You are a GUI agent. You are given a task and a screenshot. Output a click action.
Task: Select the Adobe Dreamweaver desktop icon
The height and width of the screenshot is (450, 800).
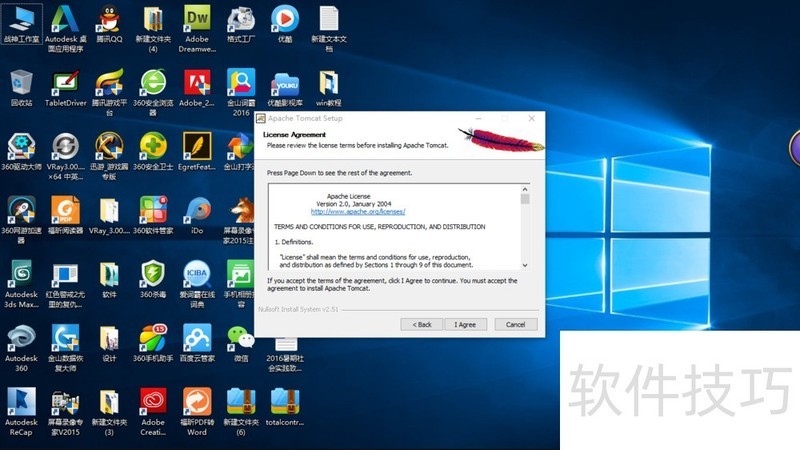(x=197, y=28)
